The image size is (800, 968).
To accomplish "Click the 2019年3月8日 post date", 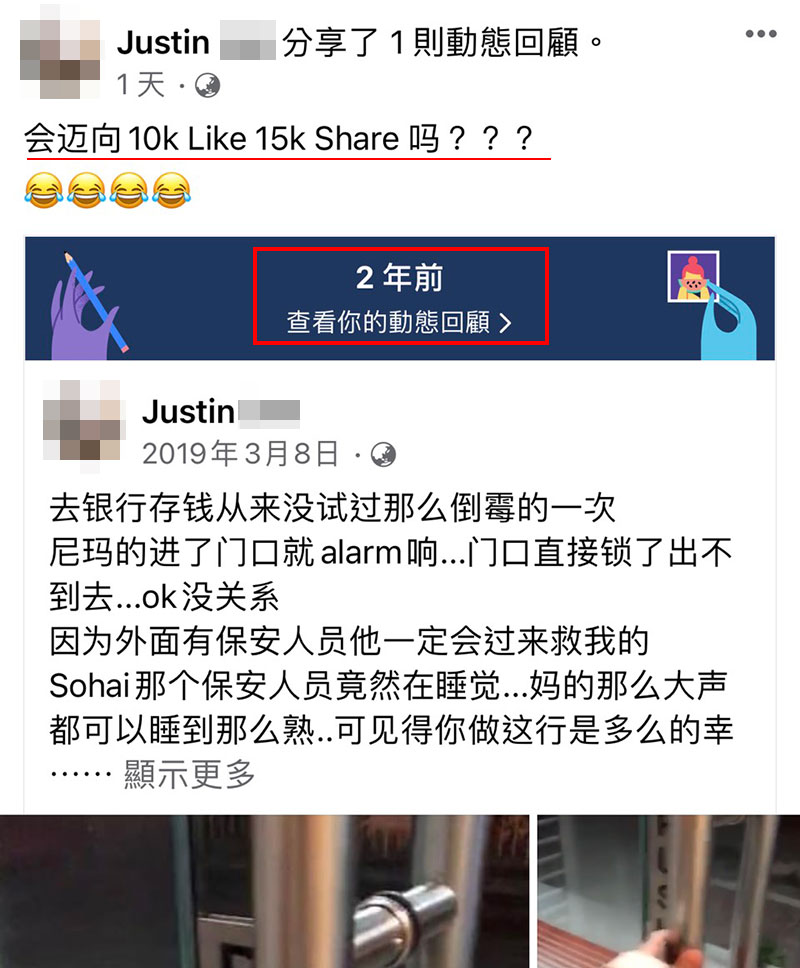I will 241,454.
